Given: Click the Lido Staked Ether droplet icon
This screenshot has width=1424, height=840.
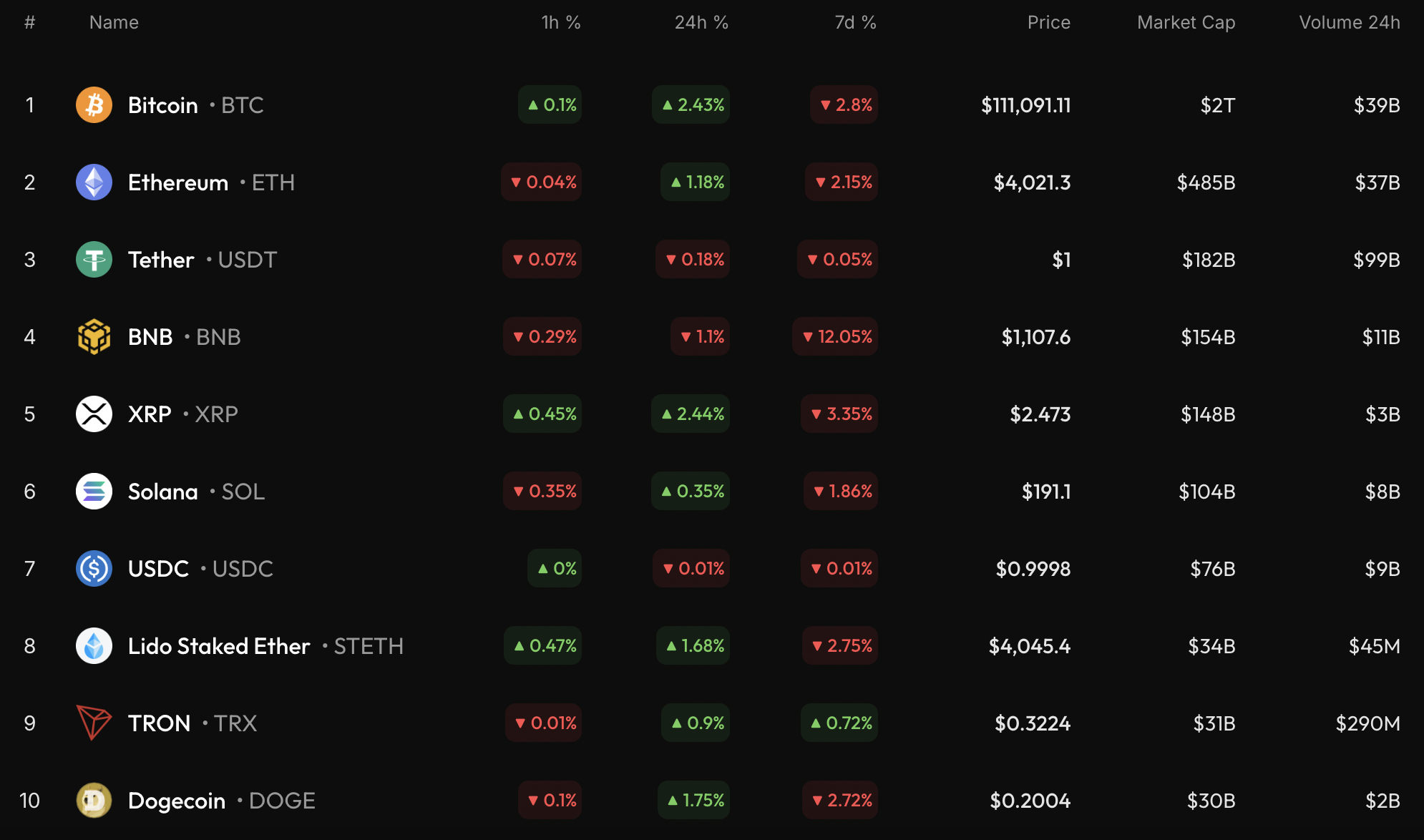Looking at the screenshot, I should (x=94, y=646).
